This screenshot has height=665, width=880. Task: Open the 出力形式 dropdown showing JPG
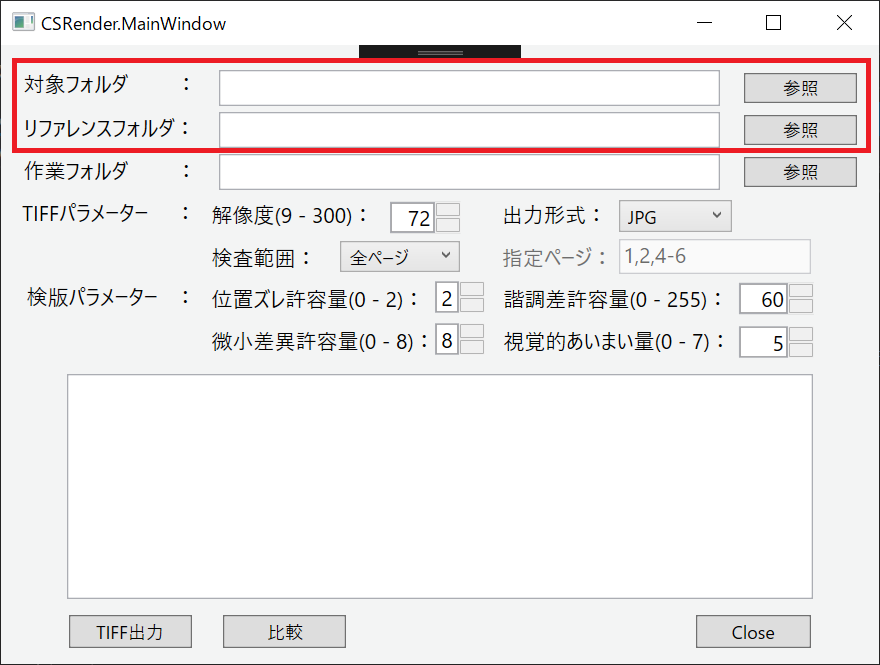point(674,215)
